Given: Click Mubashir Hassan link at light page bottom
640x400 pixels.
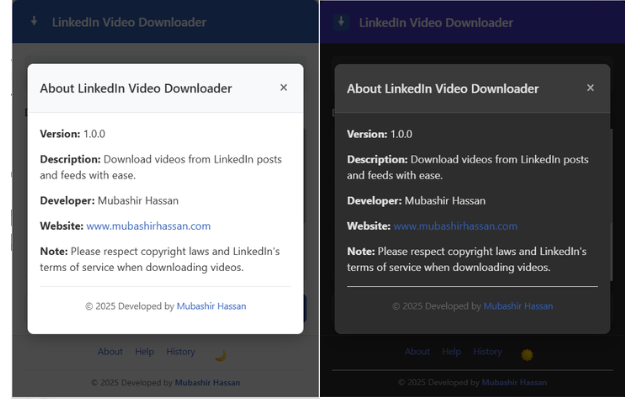Looking at the screenshot, I should (x=207, y=382).
